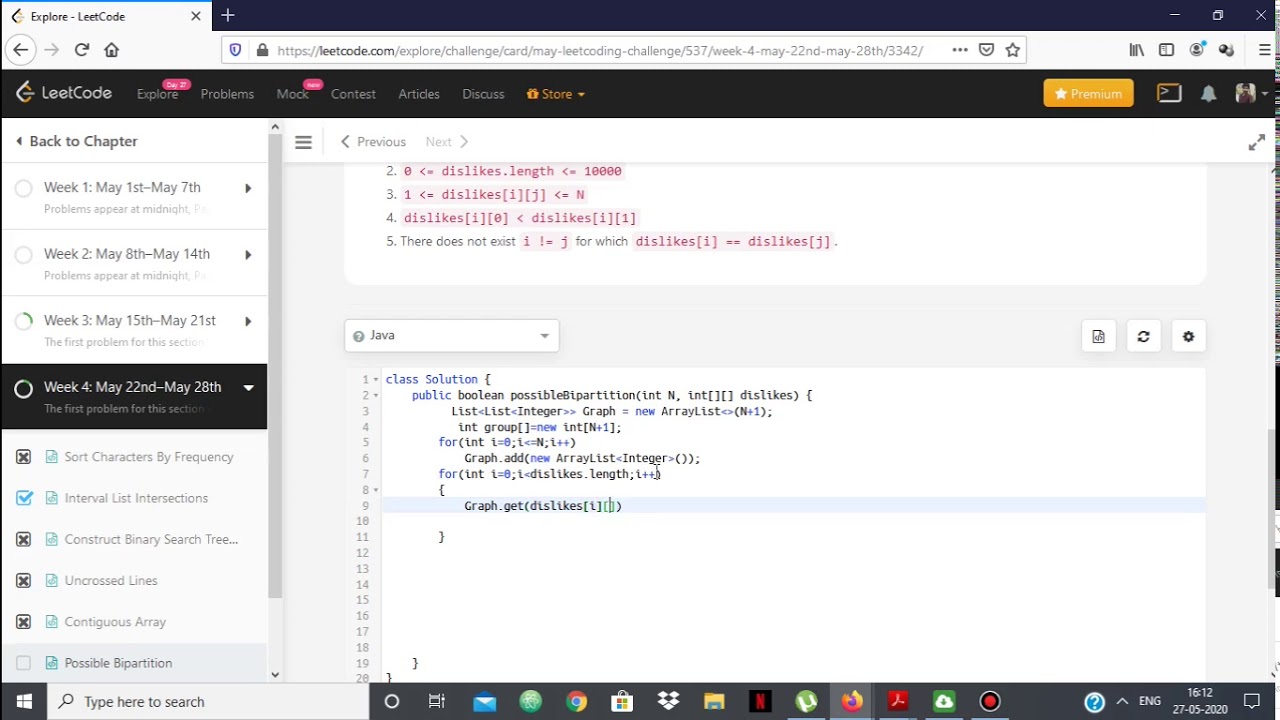Open the Action Center notification icon

pyautogui.click(x=1251, y=701)
